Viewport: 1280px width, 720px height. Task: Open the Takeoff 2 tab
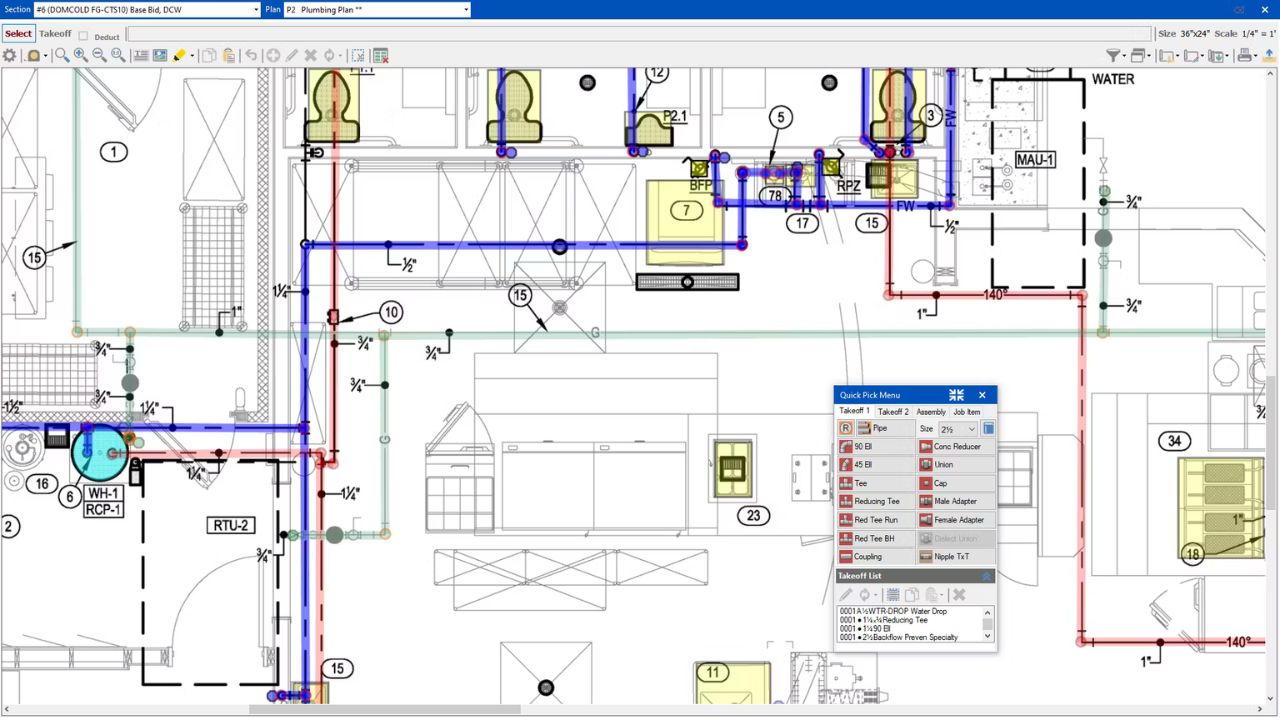pyautogui.click(x=892, y=411)
